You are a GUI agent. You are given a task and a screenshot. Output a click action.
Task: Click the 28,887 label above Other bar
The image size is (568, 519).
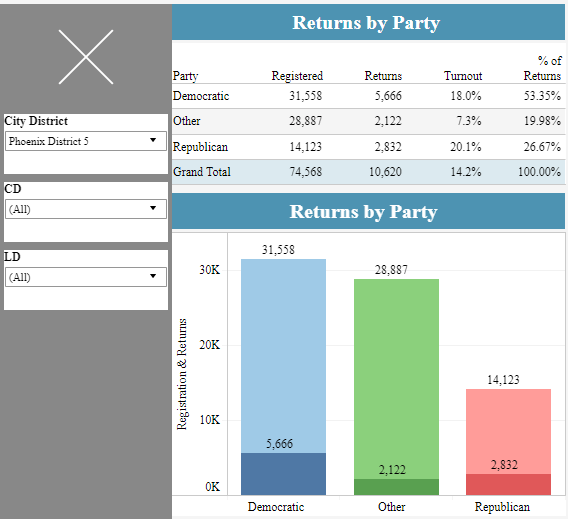pos(391,270)
